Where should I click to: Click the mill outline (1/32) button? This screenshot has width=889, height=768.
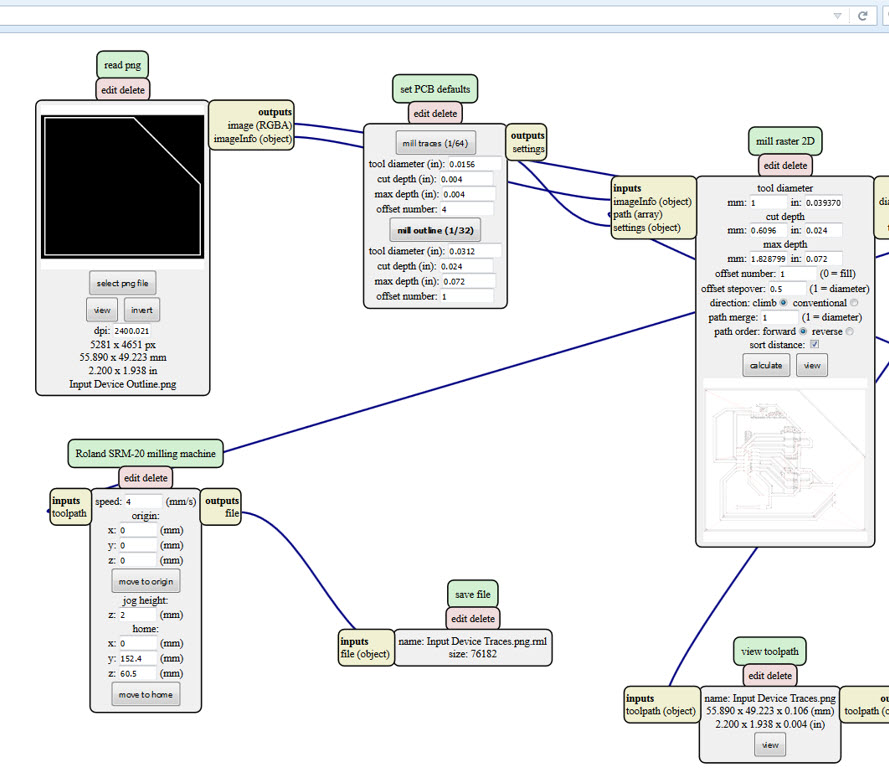point(435,230)
